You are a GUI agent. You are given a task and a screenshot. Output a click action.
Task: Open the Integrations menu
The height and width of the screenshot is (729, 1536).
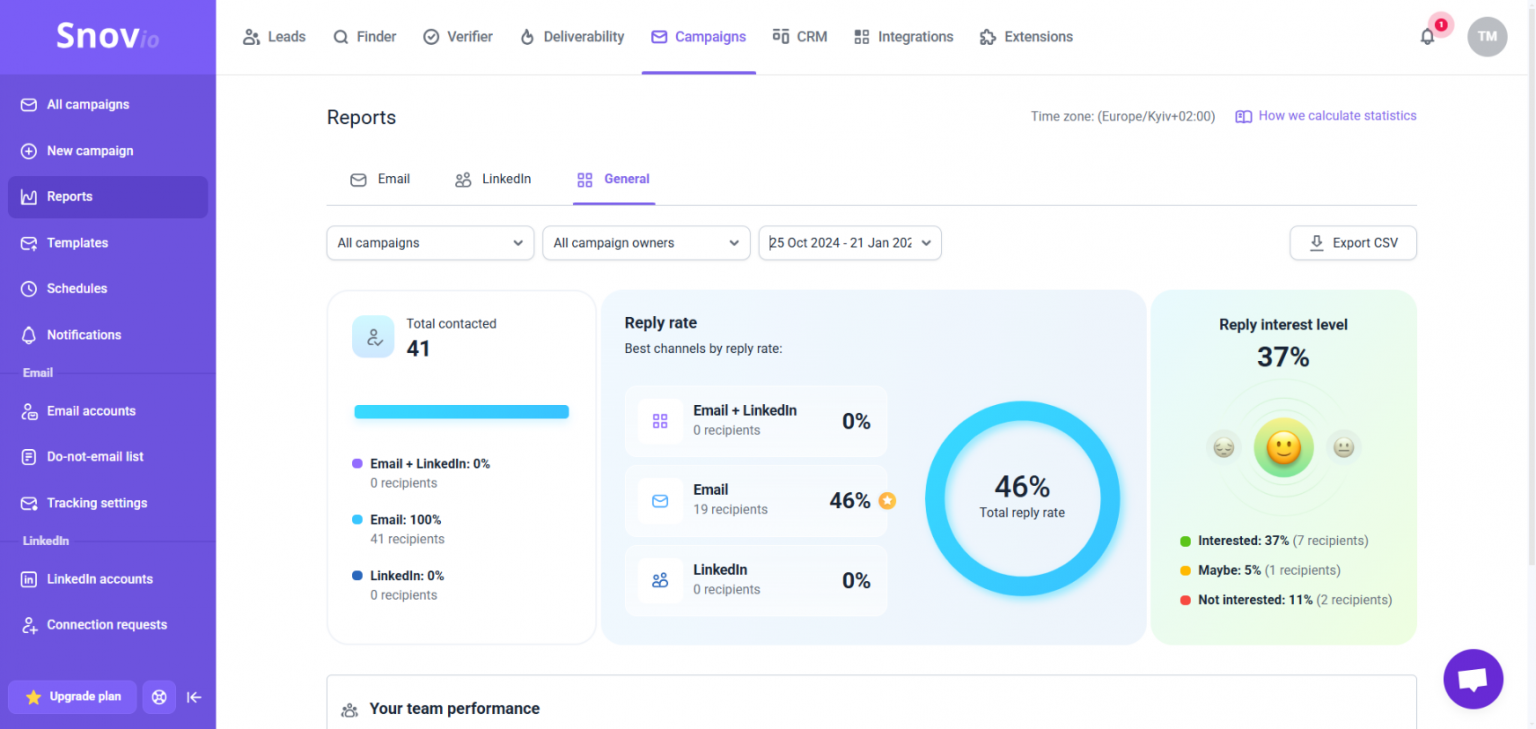[x=904, y=37]
